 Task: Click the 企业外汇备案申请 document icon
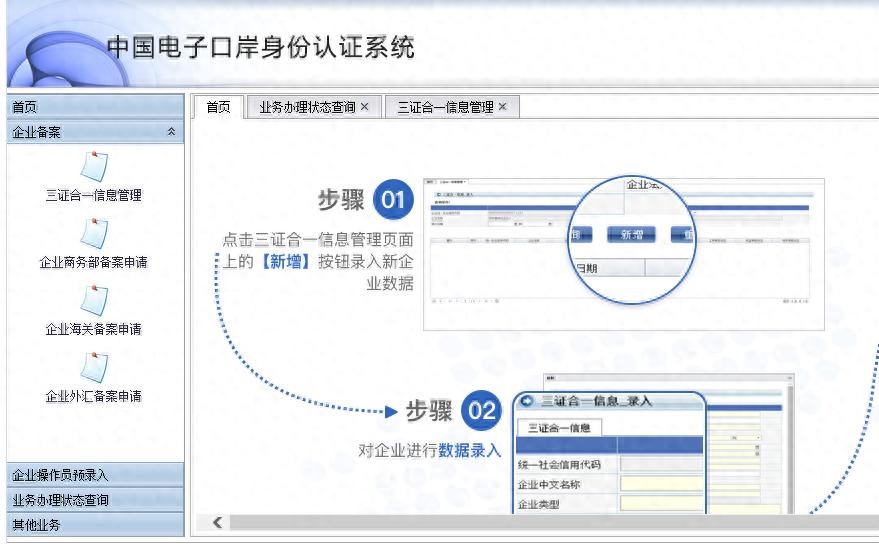point(93,366)
